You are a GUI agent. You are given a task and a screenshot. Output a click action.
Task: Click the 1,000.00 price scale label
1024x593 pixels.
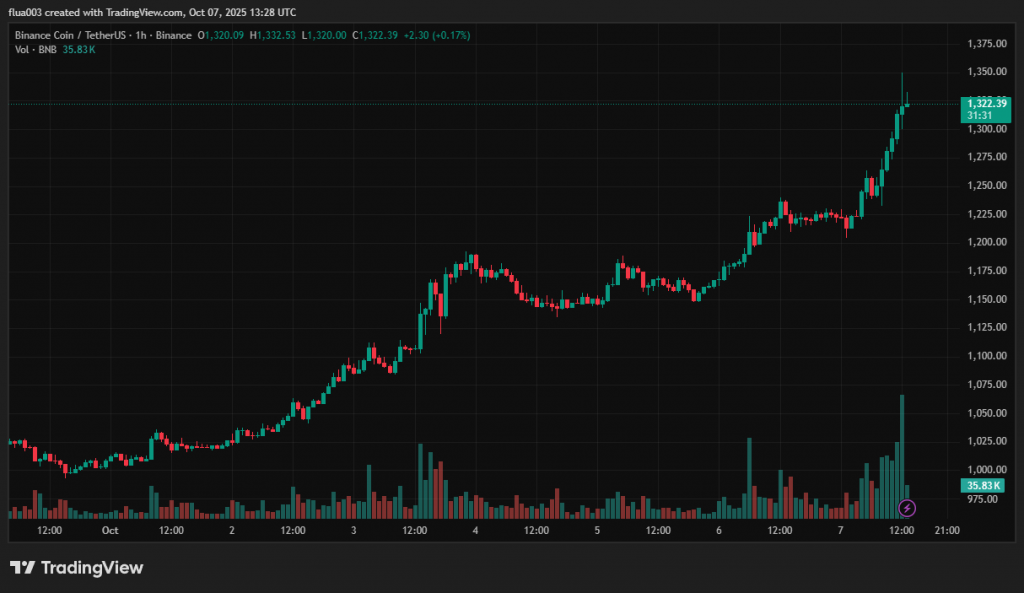(987, 470)
